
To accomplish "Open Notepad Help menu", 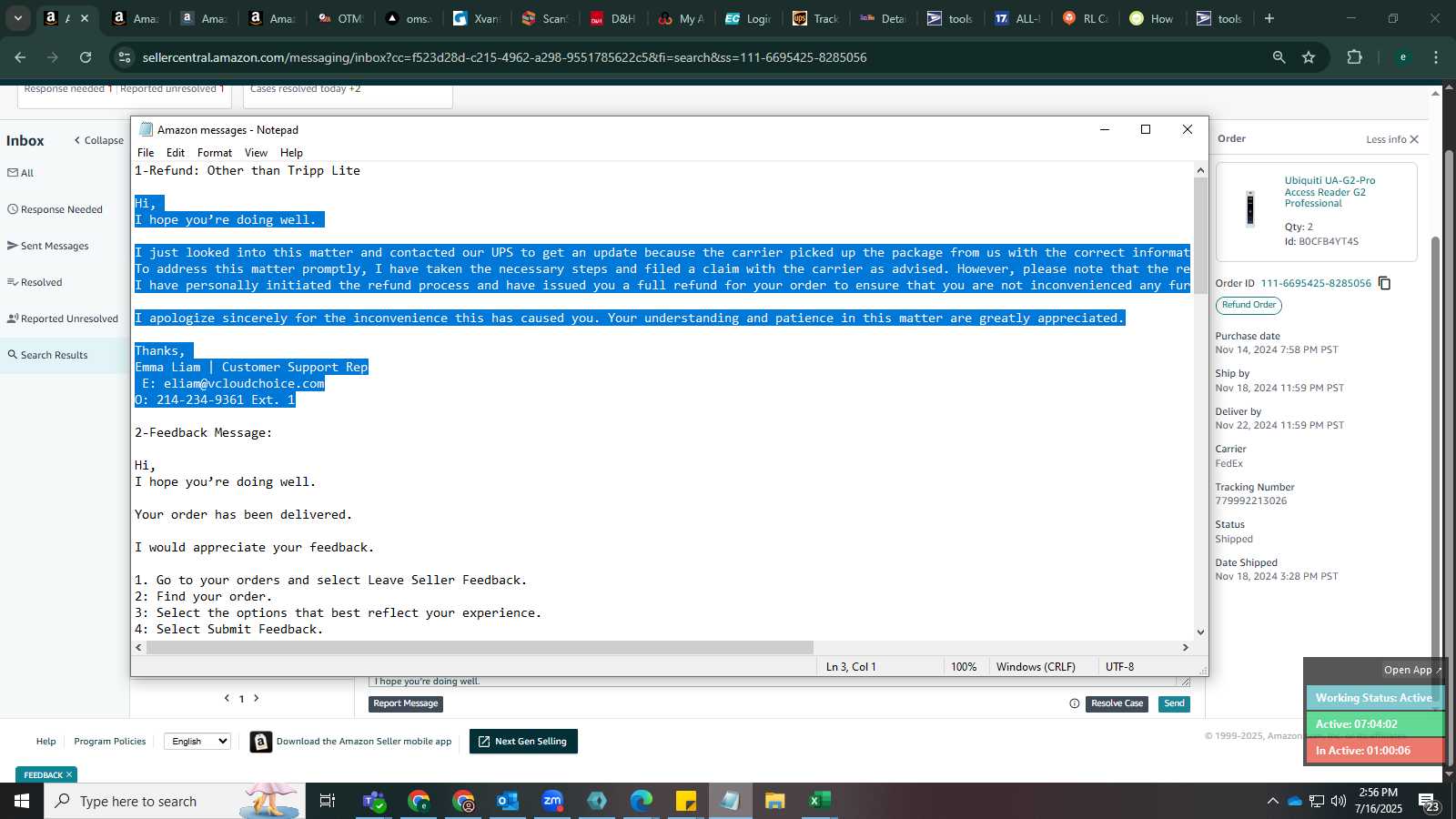I will click(291, 153).
